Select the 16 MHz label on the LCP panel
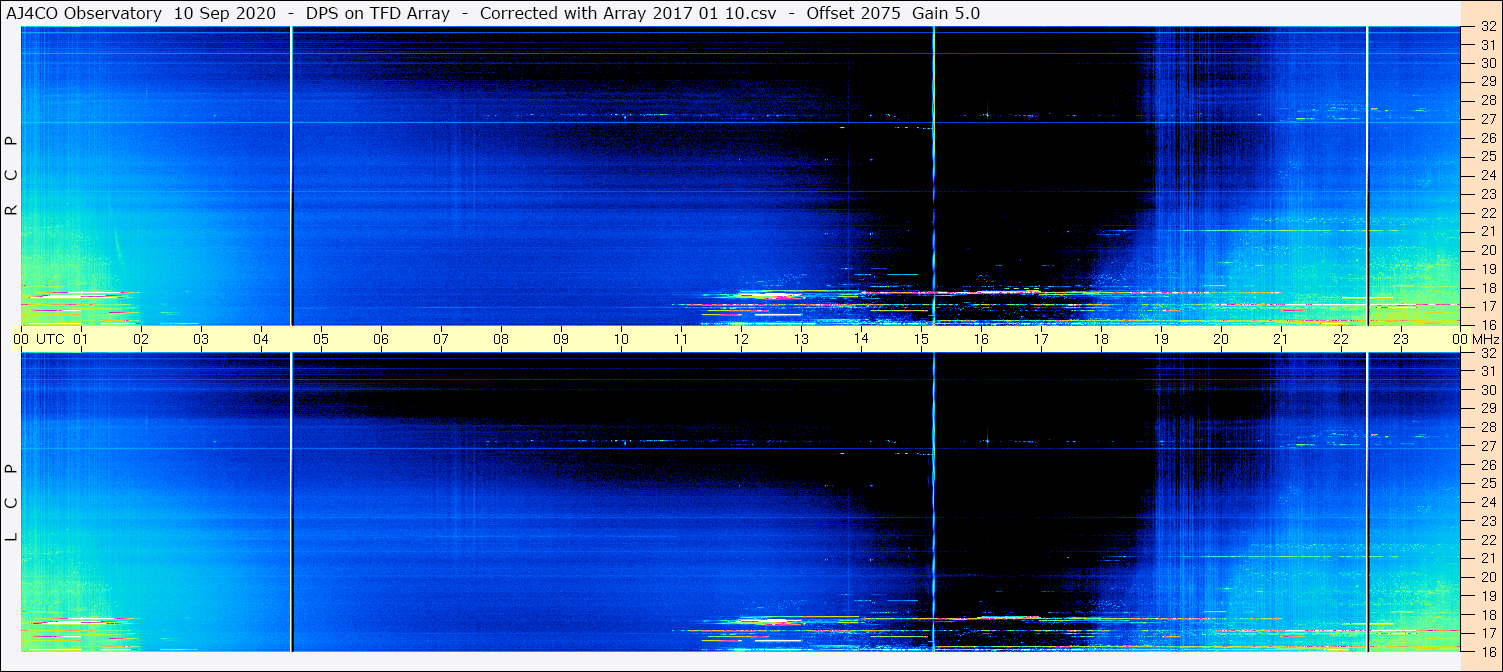This screenshot has height=672, width=1503. click(x=1487, y=651)
